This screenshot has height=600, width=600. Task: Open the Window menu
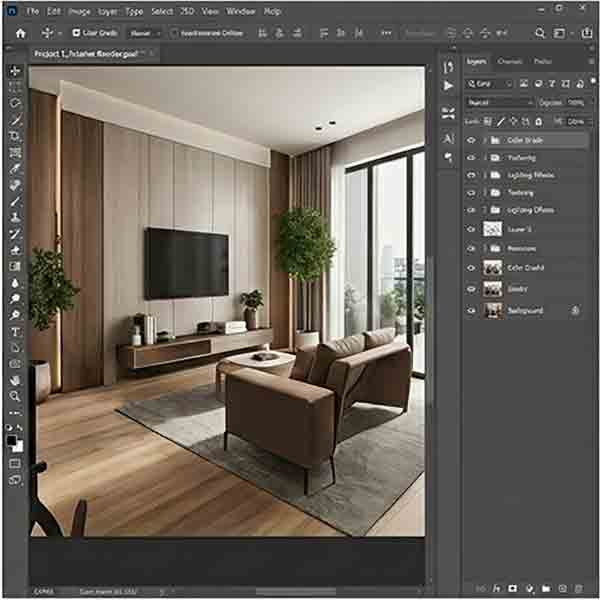[x=241, y=11]
